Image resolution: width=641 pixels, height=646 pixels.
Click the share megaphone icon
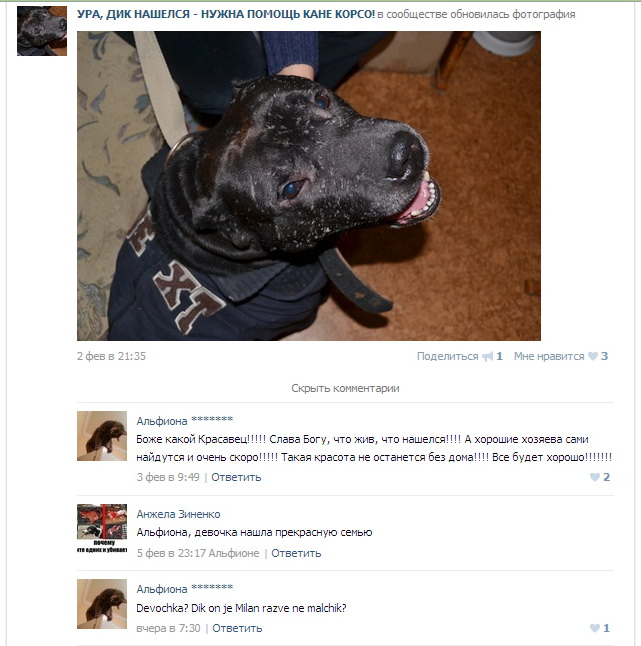coord(488,356)
